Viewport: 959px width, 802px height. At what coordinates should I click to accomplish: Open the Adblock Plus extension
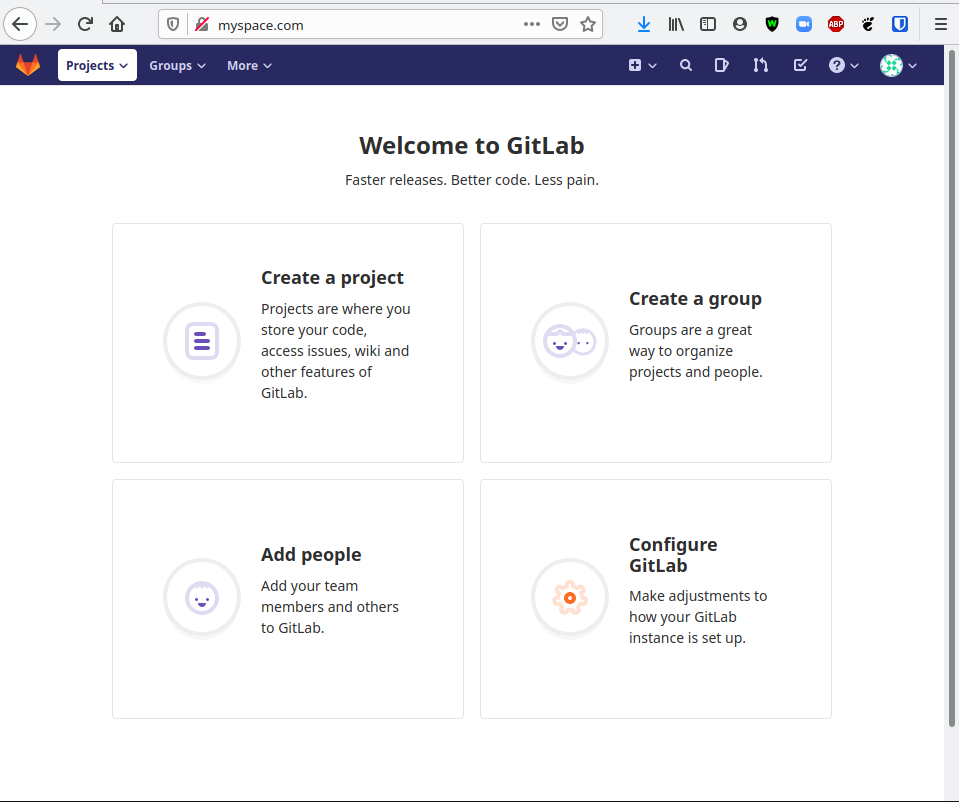(x=836, y=24)
